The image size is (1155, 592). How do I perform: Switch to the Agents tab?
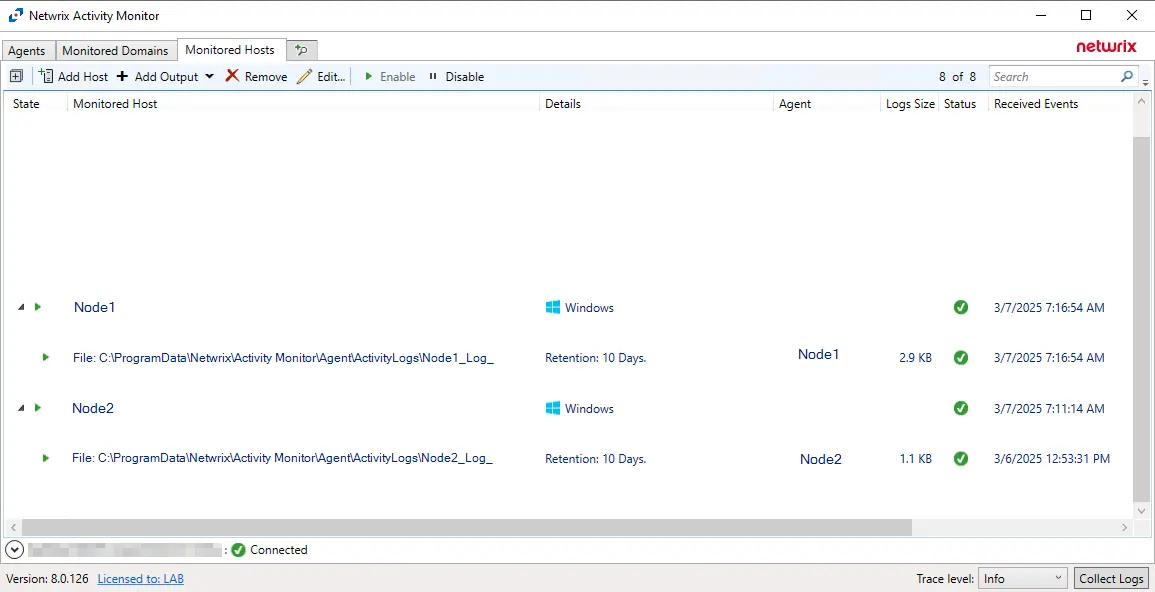pyautogui.click(x=27, y=50)
